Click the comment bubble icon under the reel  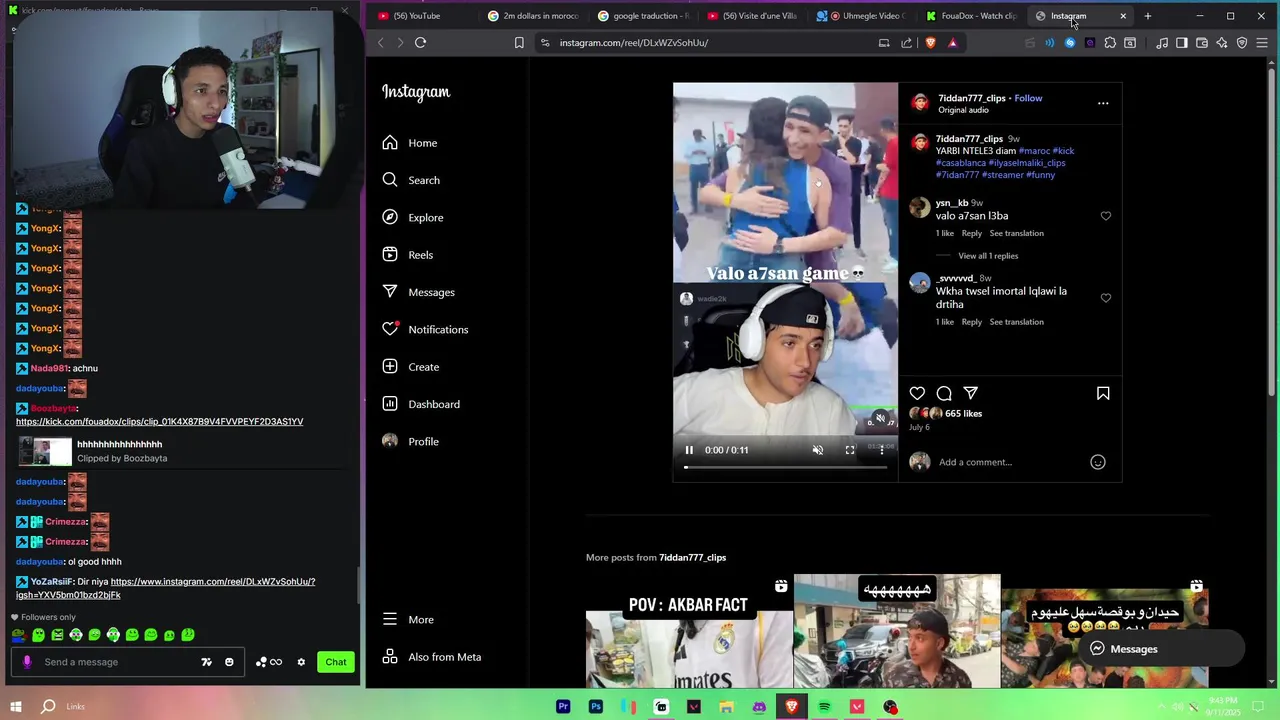(944, 394)
